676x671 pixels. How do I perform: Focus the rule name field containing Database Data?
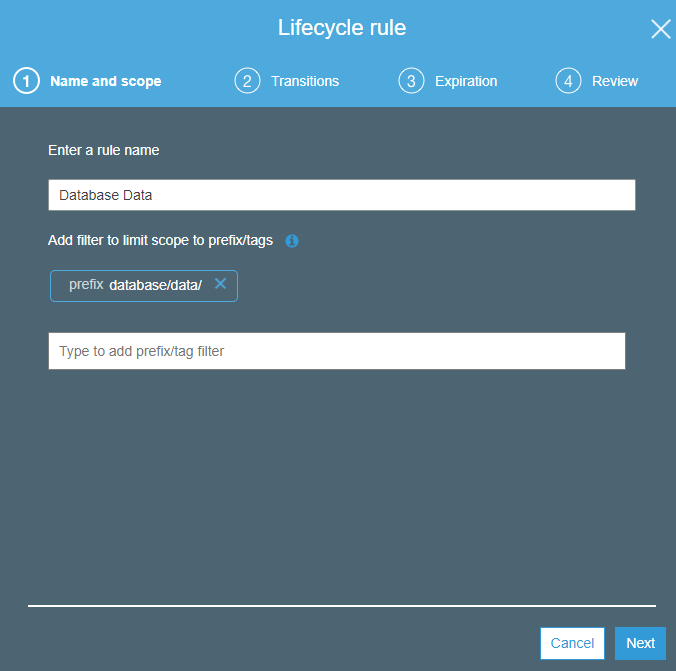341,195
